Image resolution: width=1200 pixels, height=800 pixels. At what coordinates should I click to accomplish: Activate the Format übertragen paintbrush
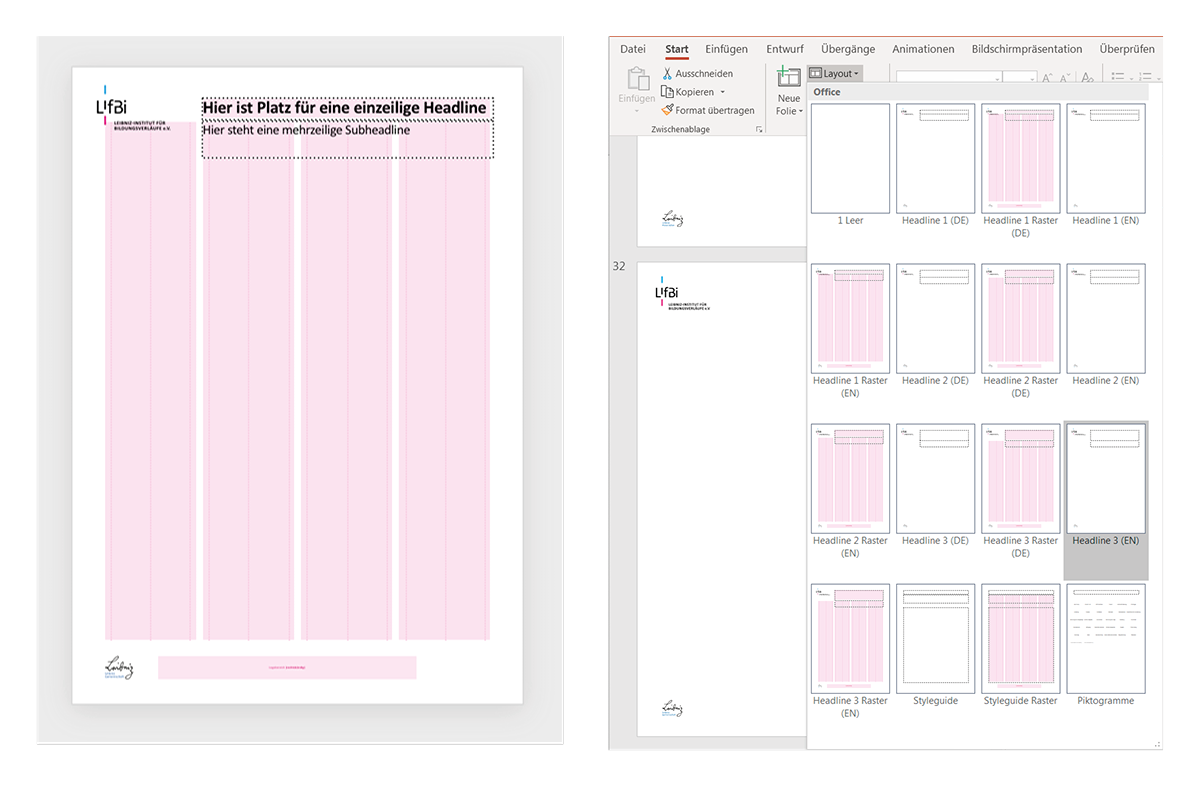click(667, 111)
